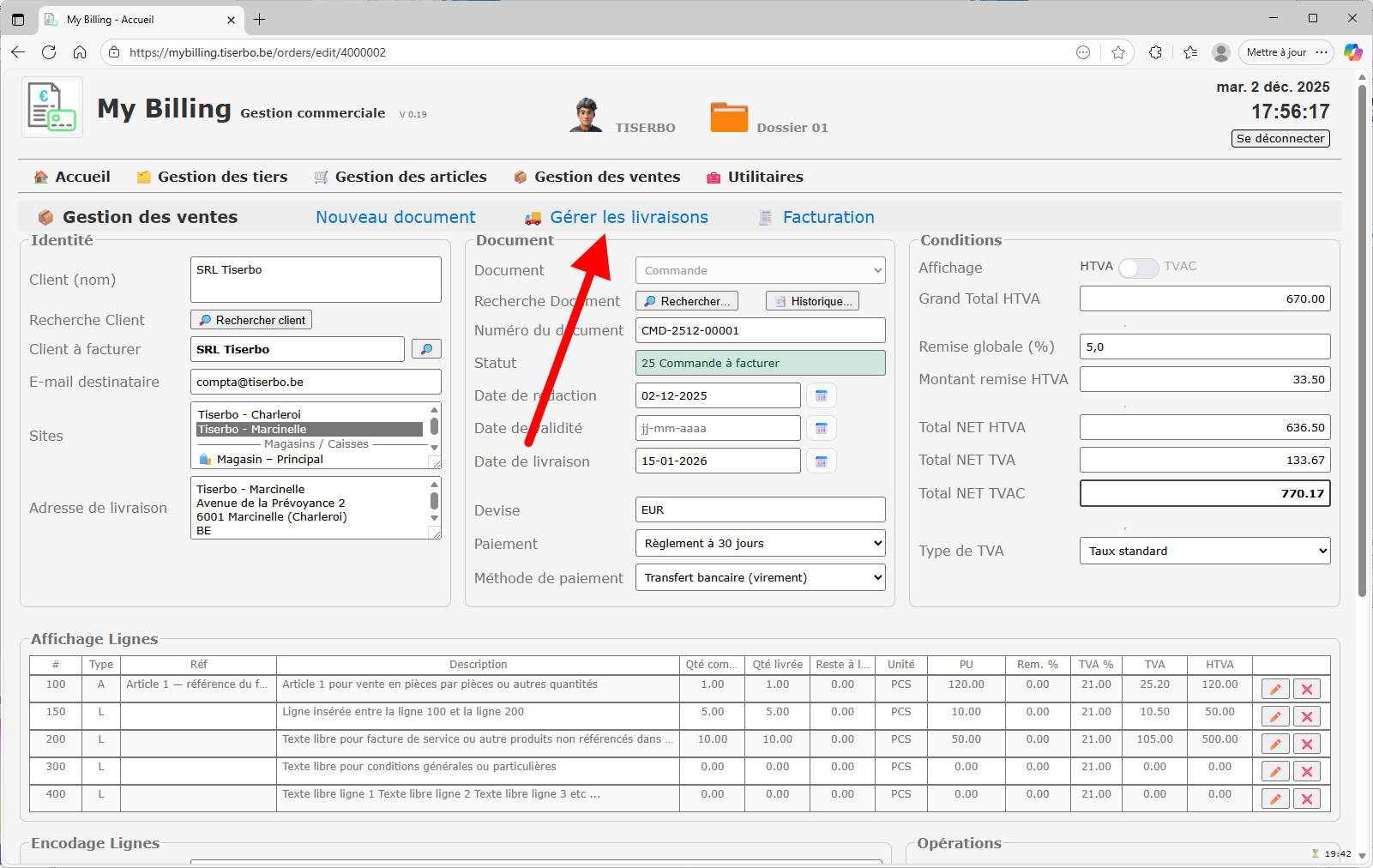The width and height of the screenshot is (1373, 868).
Task: Open the Utilitaires menu
Action: point(765,177)
